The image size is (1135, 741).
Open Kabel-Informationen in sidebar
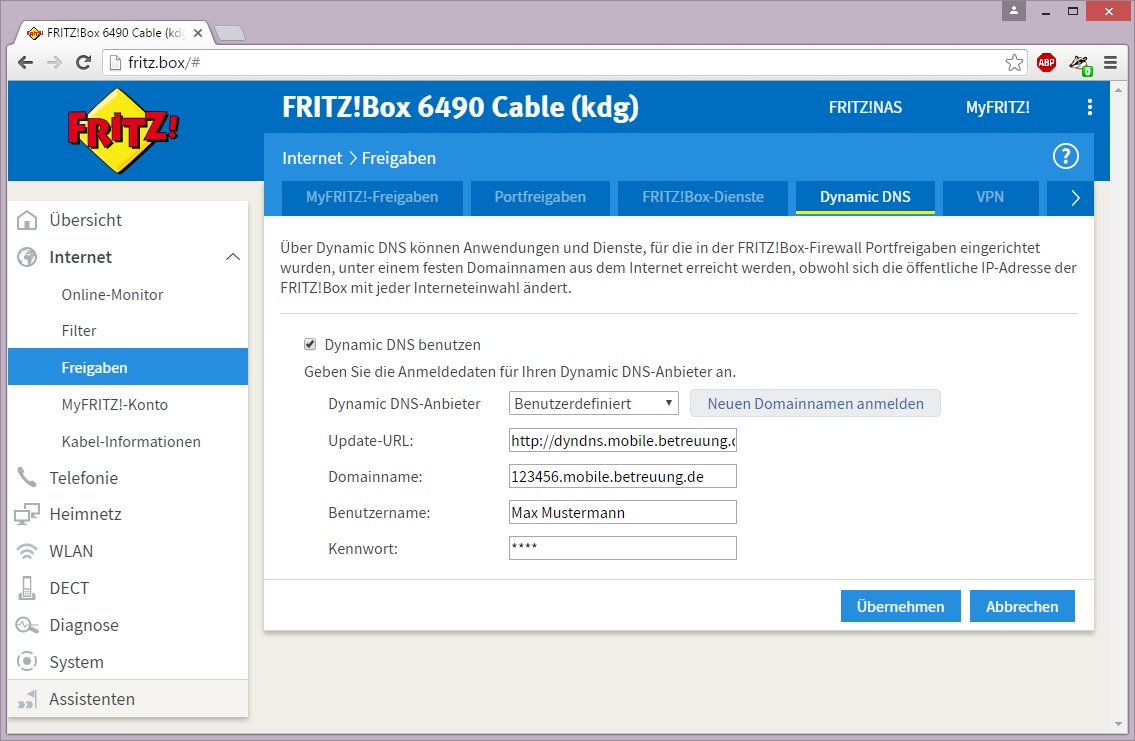click(x=131, y=441)
